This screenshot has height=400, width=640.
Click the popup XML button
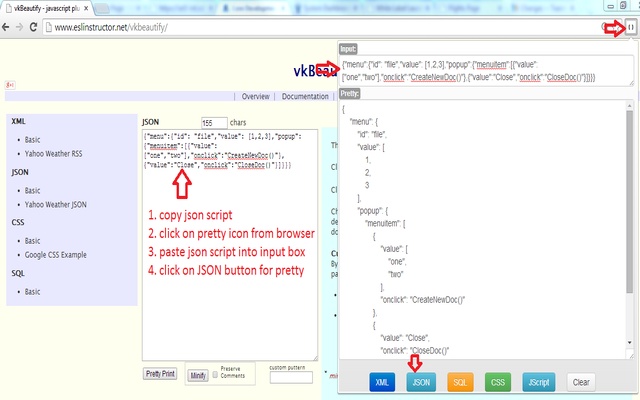(x=382, y=382)
